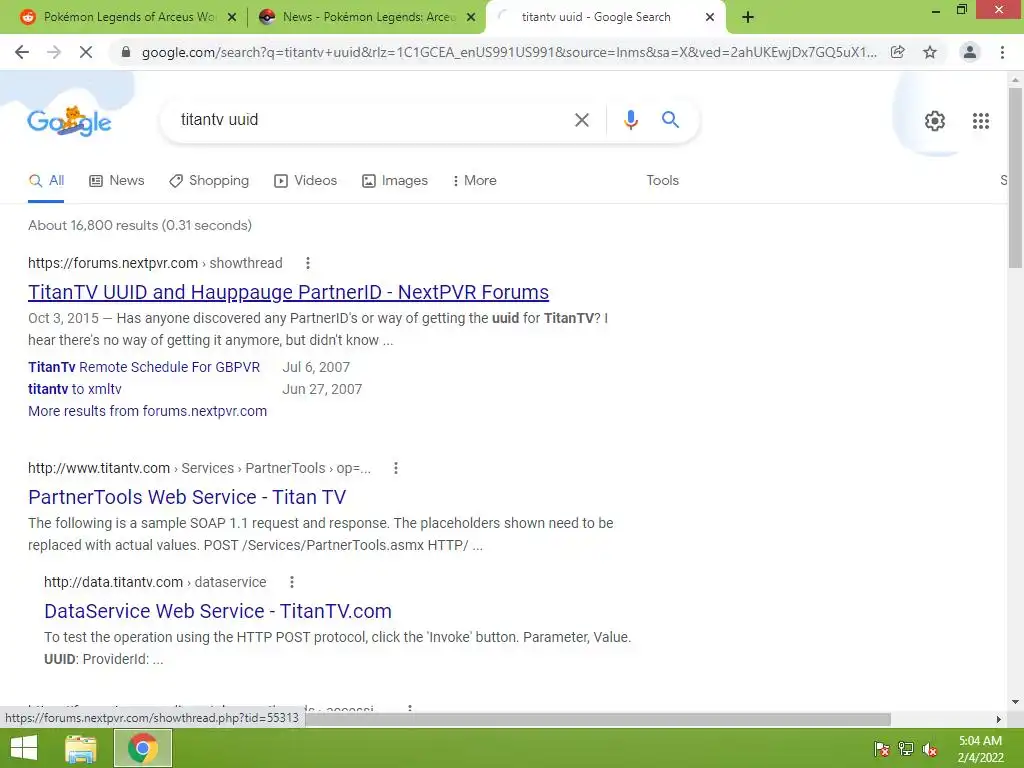Click the Google doodle logo

[x=69, y=121]
